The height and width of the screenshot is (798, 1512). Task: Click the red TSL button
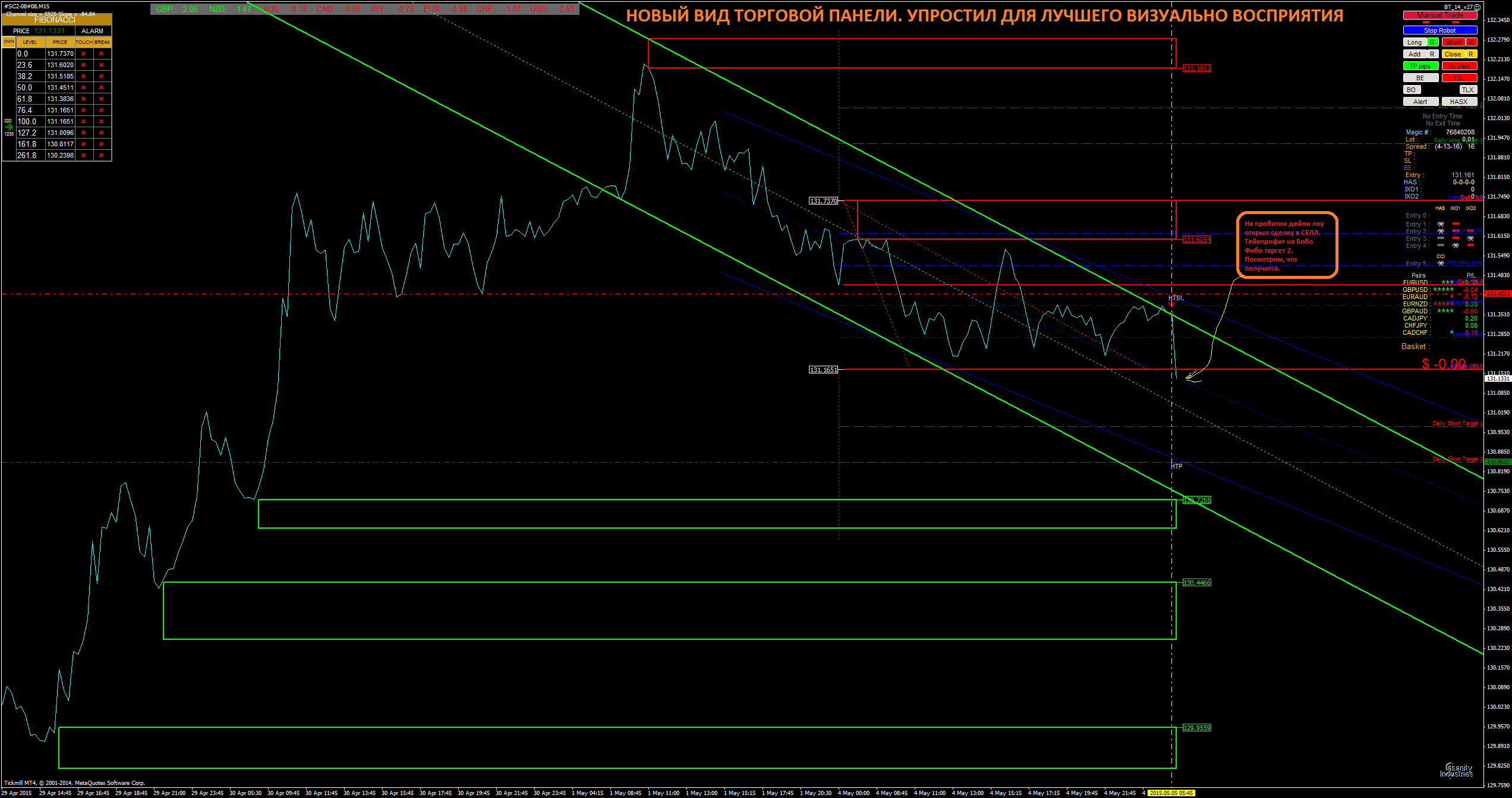click(x=1459, y=78)
